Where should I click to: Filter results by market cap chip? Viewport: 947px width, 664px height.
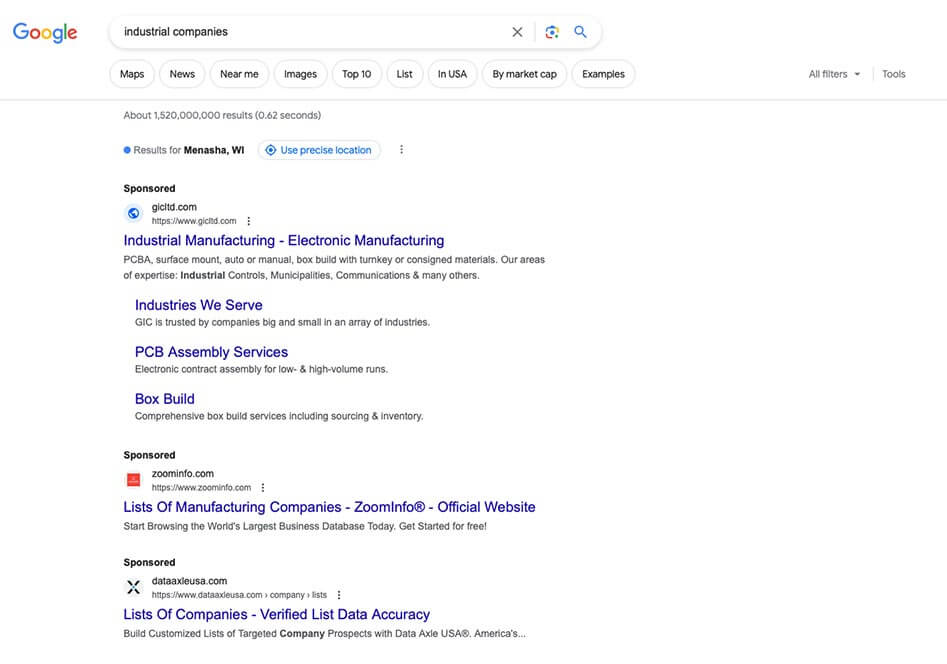(524, 74)
